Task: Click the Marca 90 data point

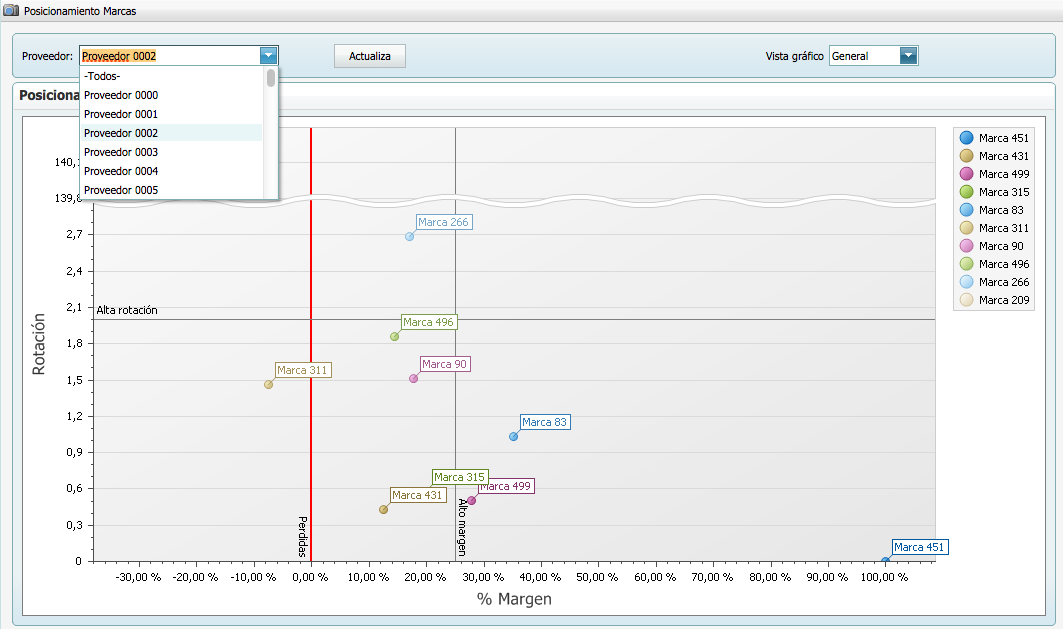Action: pyautogui.click(x=413, y=379)
